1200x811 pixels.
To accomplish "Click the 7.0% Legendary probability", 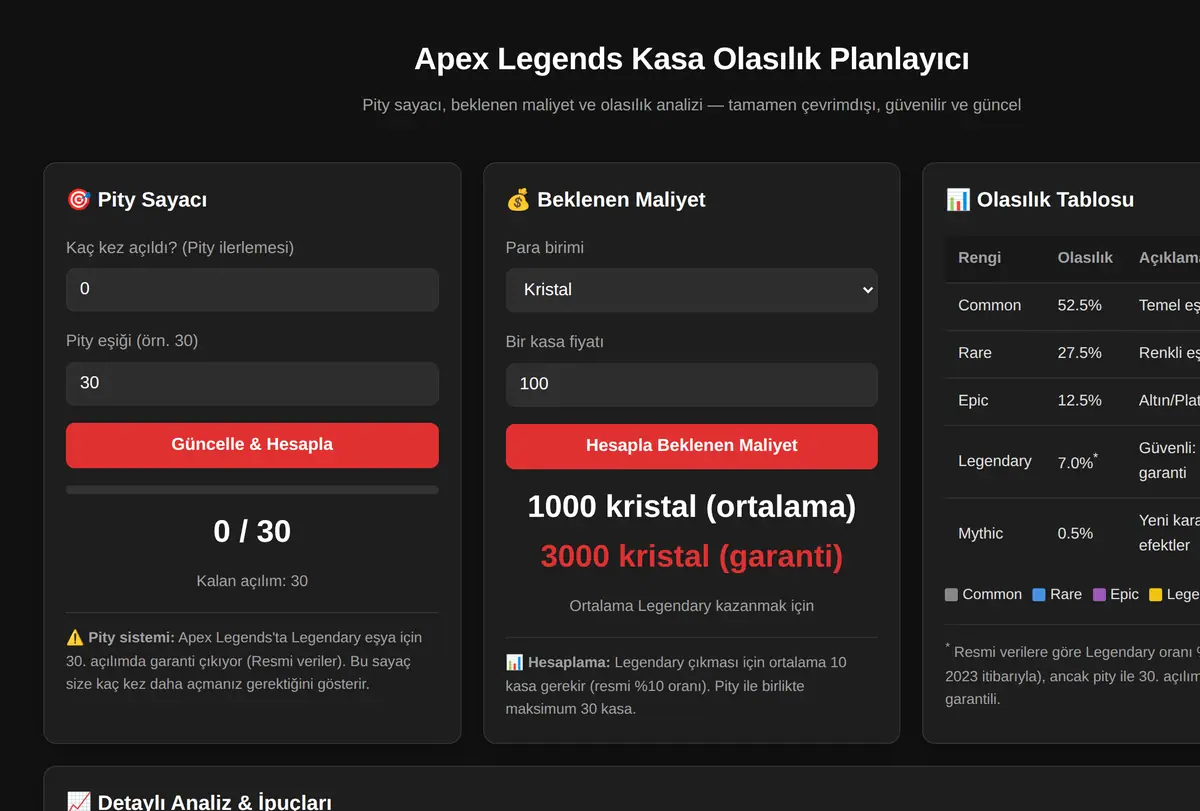I will tap(1077, 461).
